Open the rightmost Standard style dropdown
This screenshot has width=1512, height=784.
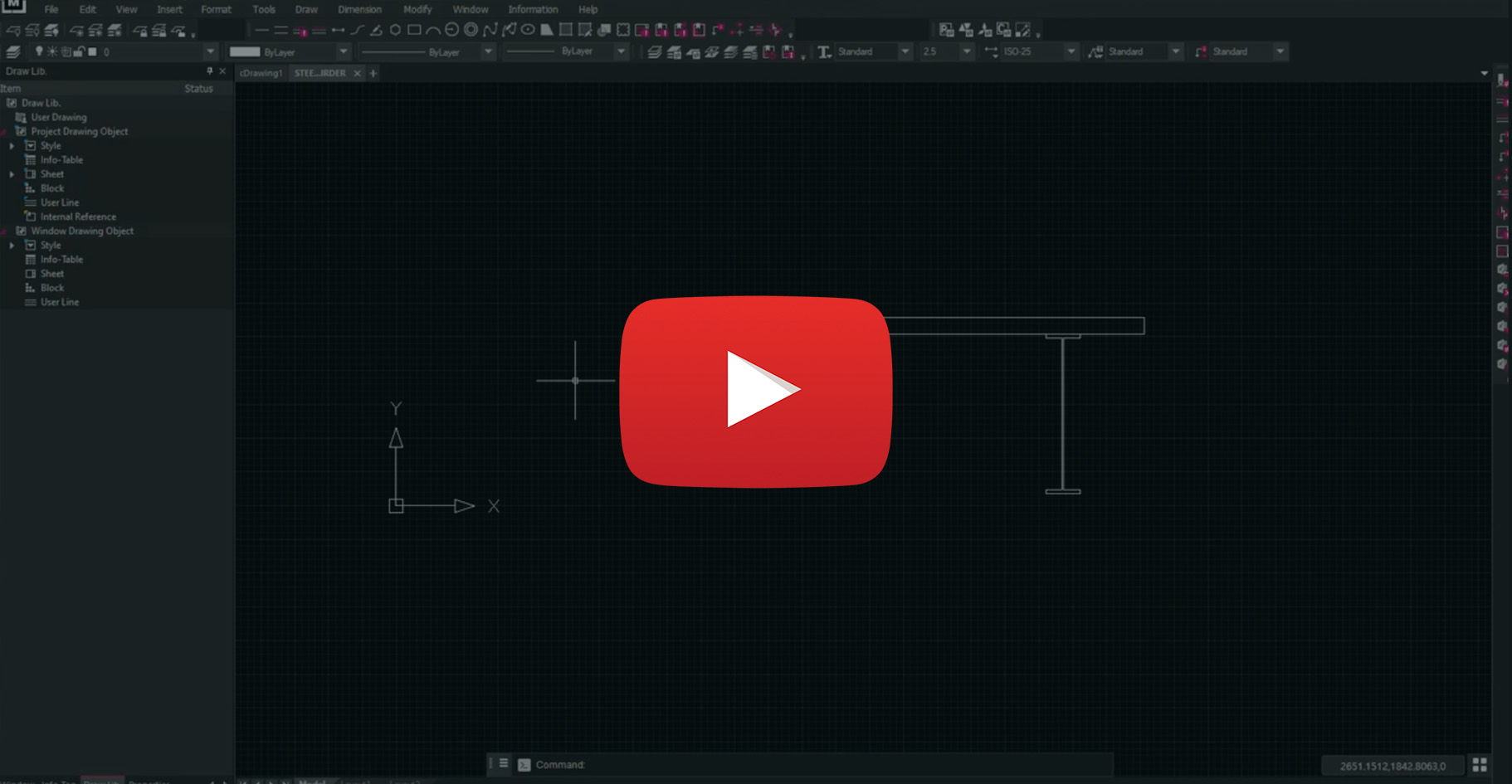(1280, 51)
